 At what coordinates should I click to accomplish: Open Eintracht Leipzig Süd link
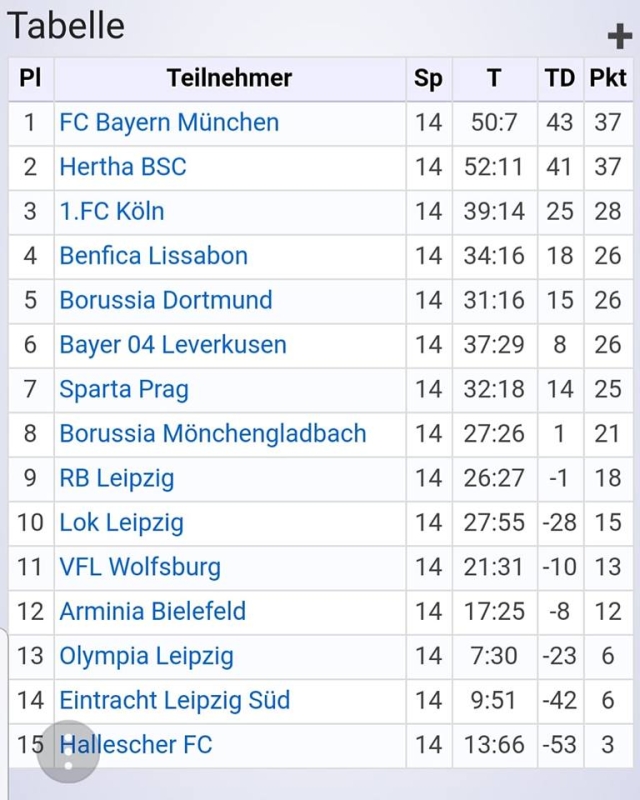point(175,700)
